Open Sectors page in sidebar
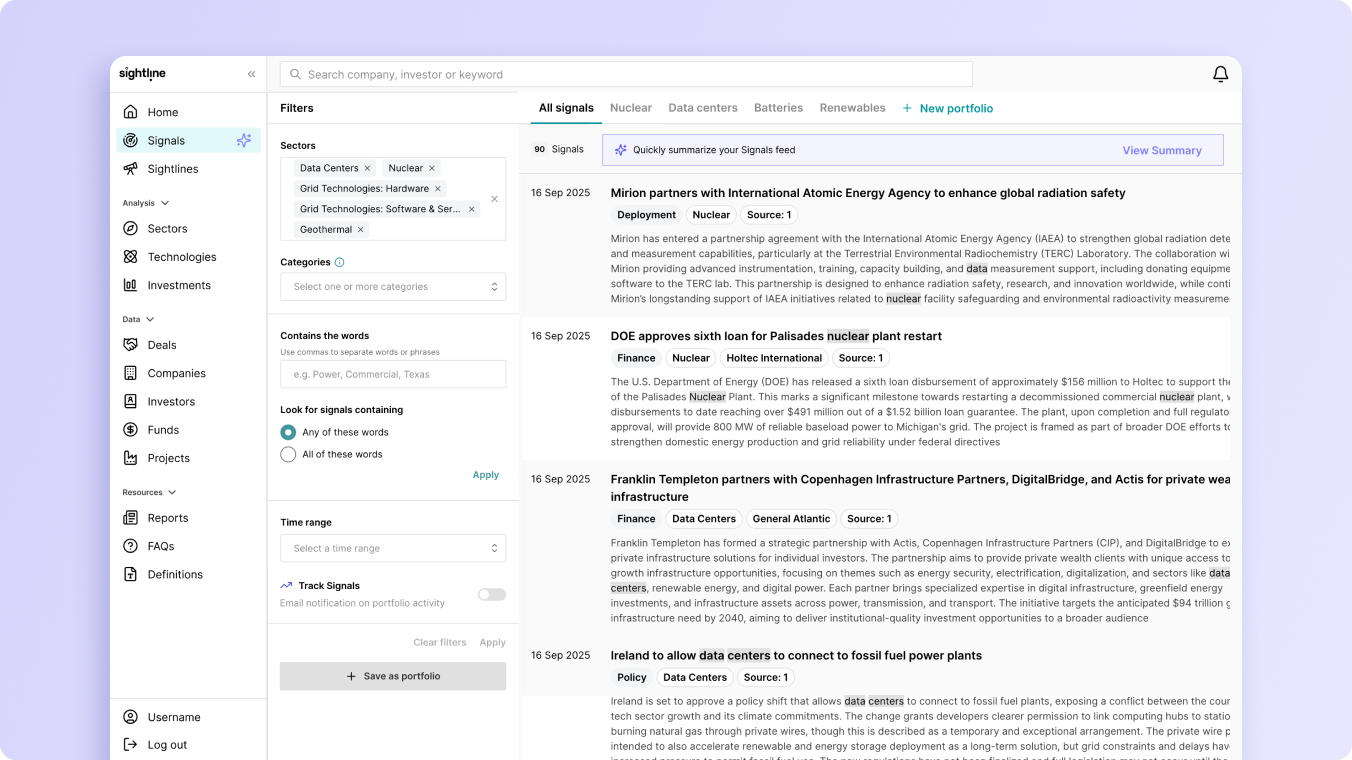This screenshot has height=760, width=1352. point(167,228)
